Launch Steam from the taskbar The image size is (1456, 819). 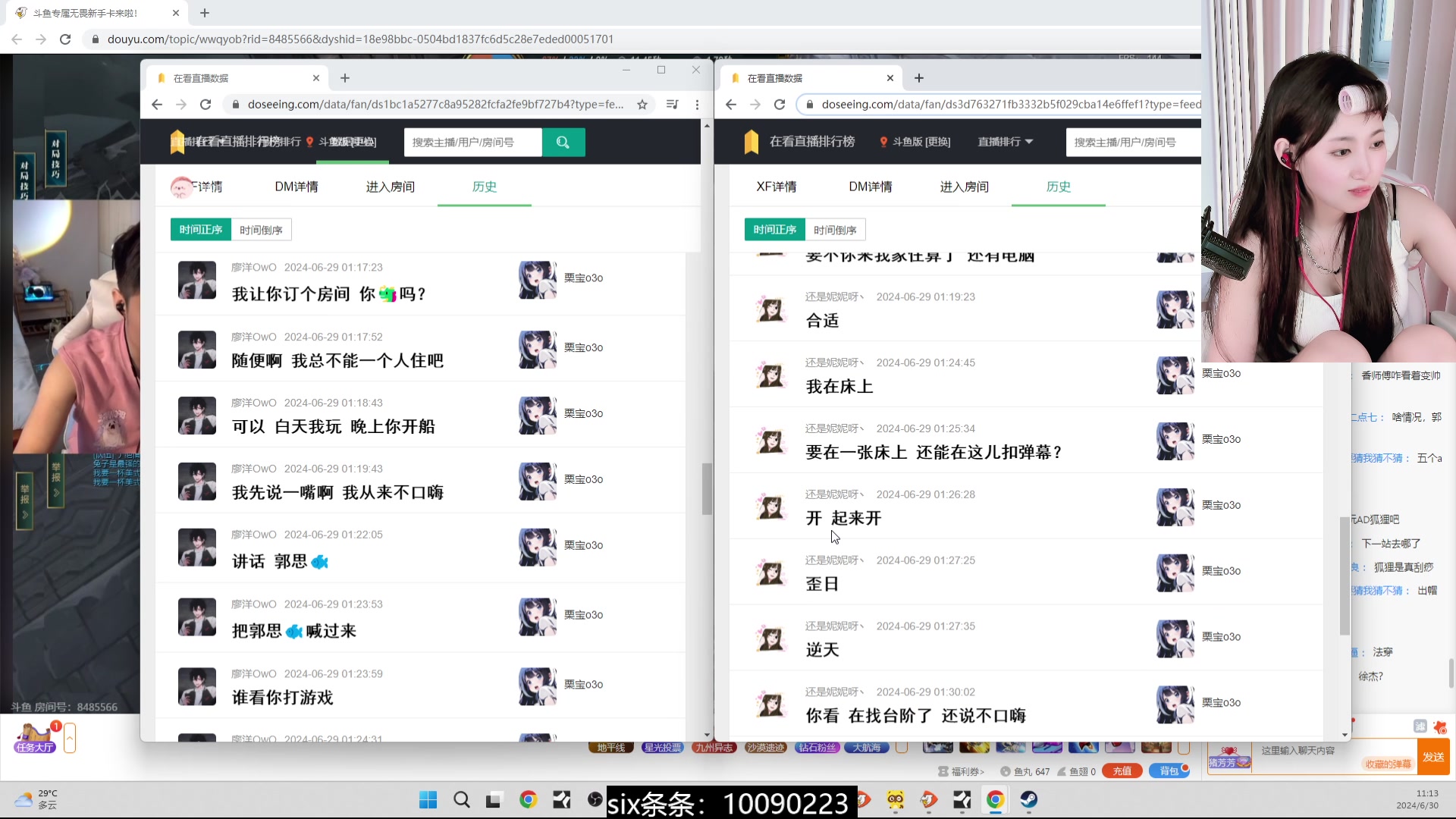[1028, 799]
